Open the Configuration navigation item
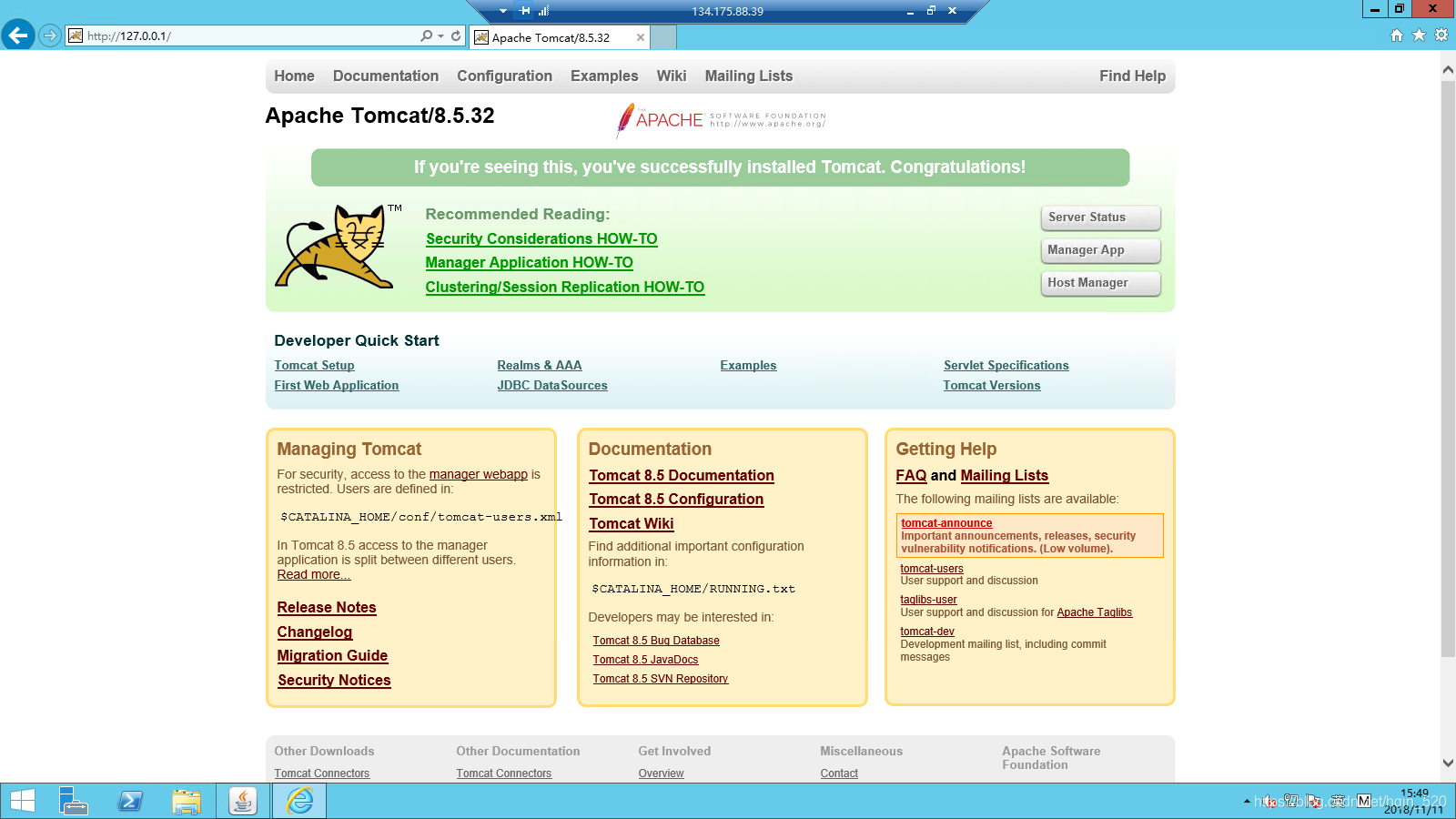 click(504, 76)
